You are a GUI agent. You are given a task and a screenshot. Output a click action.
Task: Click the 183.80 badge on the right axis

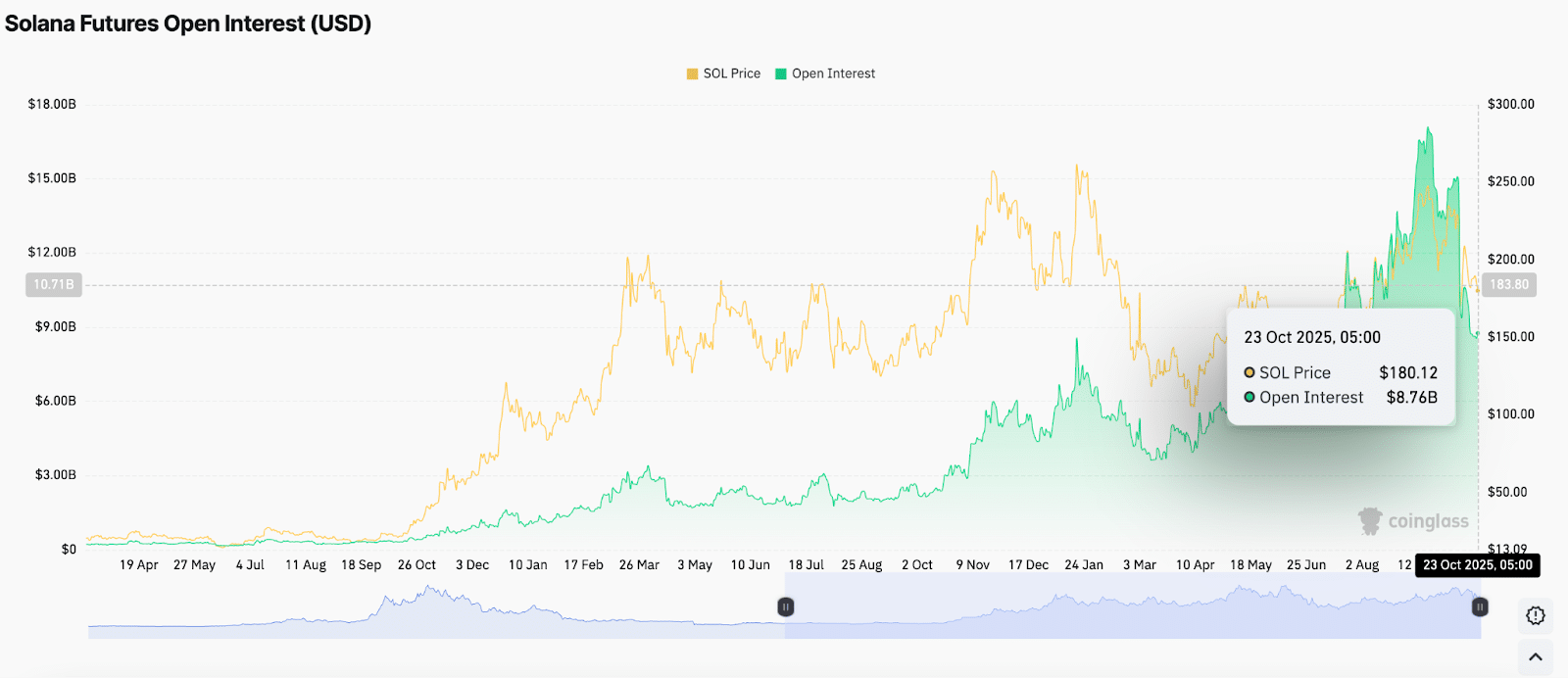coord(1510,285)
